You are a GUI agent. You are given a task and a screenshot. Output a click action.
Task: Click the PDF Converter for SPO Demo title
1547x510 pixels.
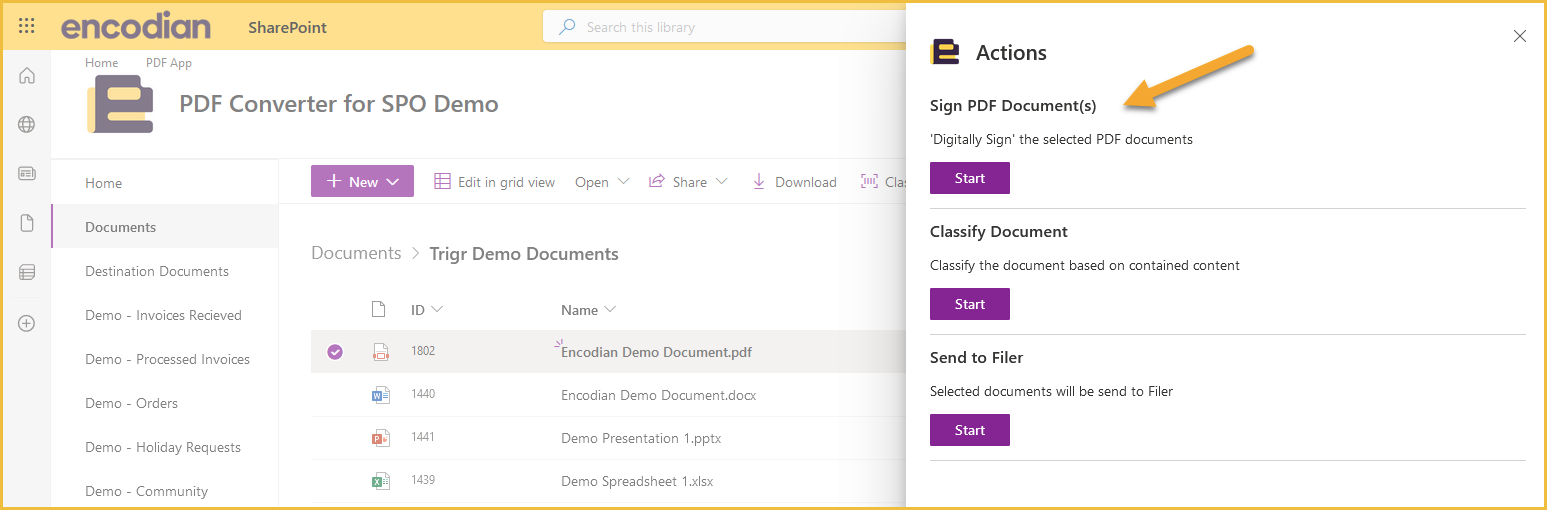click(x=339, y=103)
